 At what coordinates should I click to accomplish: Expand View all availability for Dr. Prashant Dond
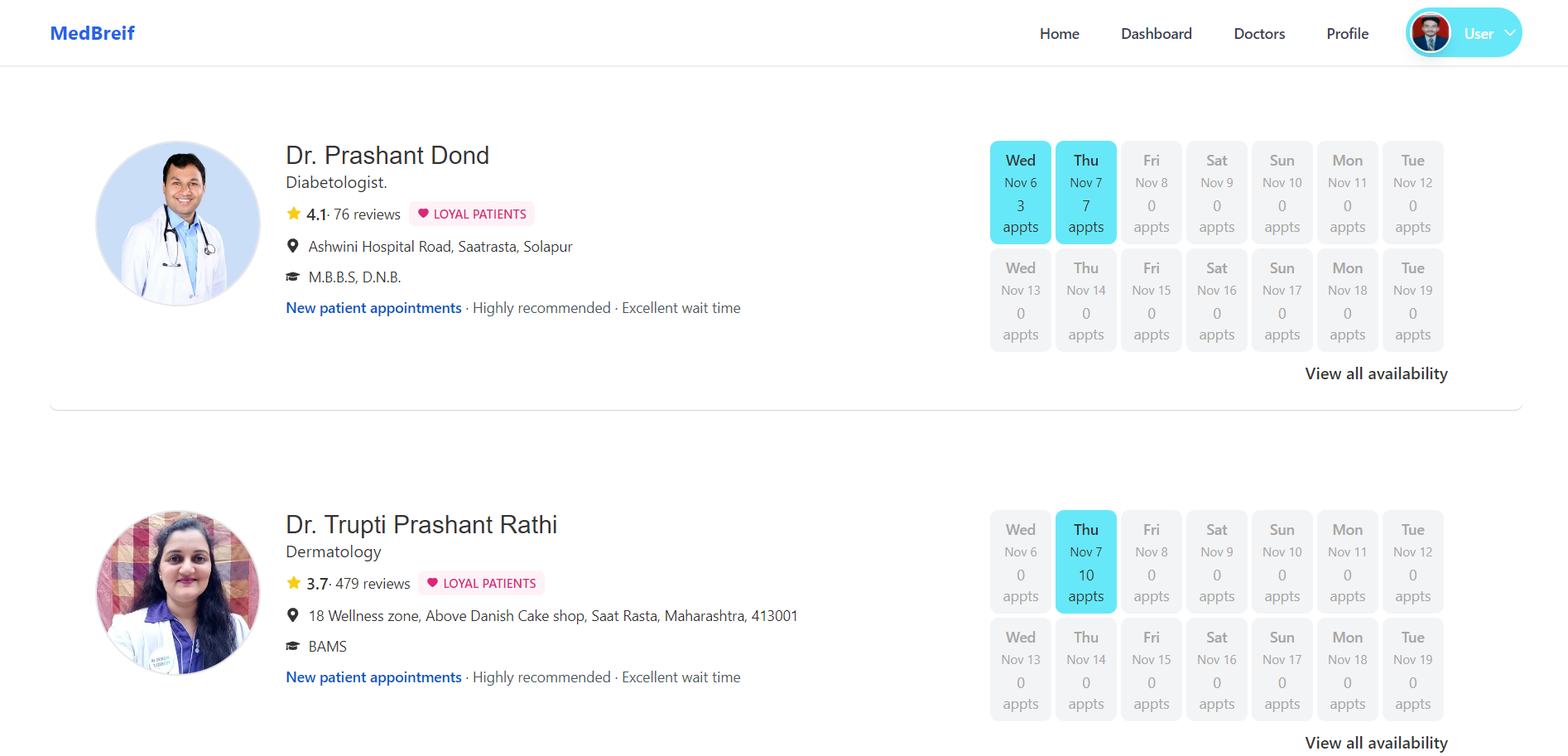pos(1377,373)
